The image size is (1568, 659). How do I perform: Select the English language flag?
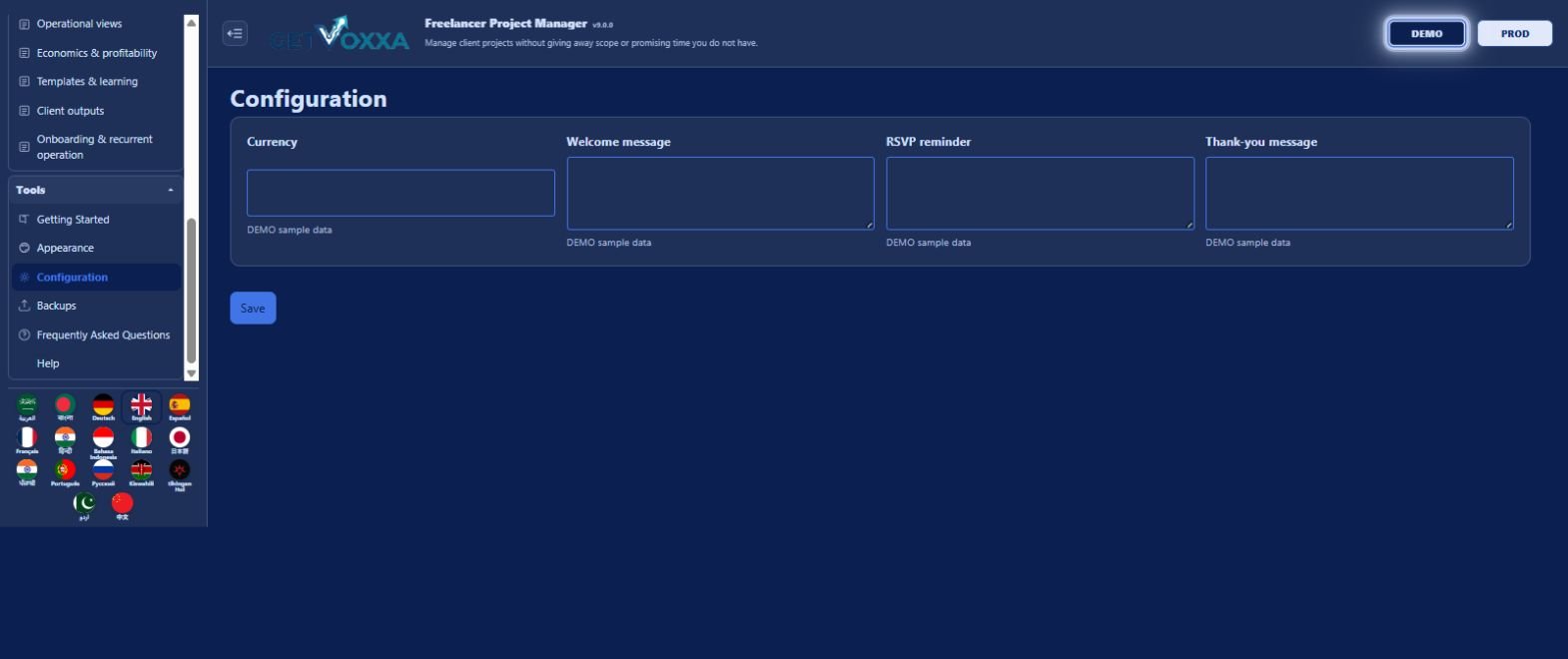142,407
